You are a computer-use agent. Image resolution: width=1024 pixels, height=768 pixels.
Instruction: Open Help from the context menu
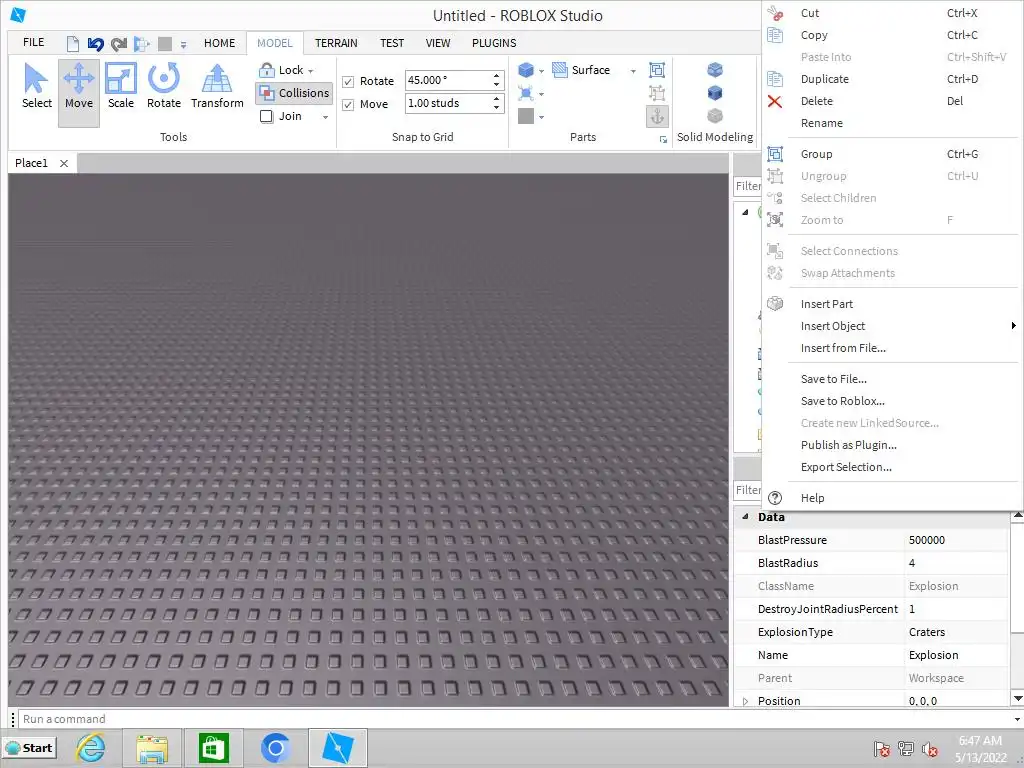click(x=892, y=498)
